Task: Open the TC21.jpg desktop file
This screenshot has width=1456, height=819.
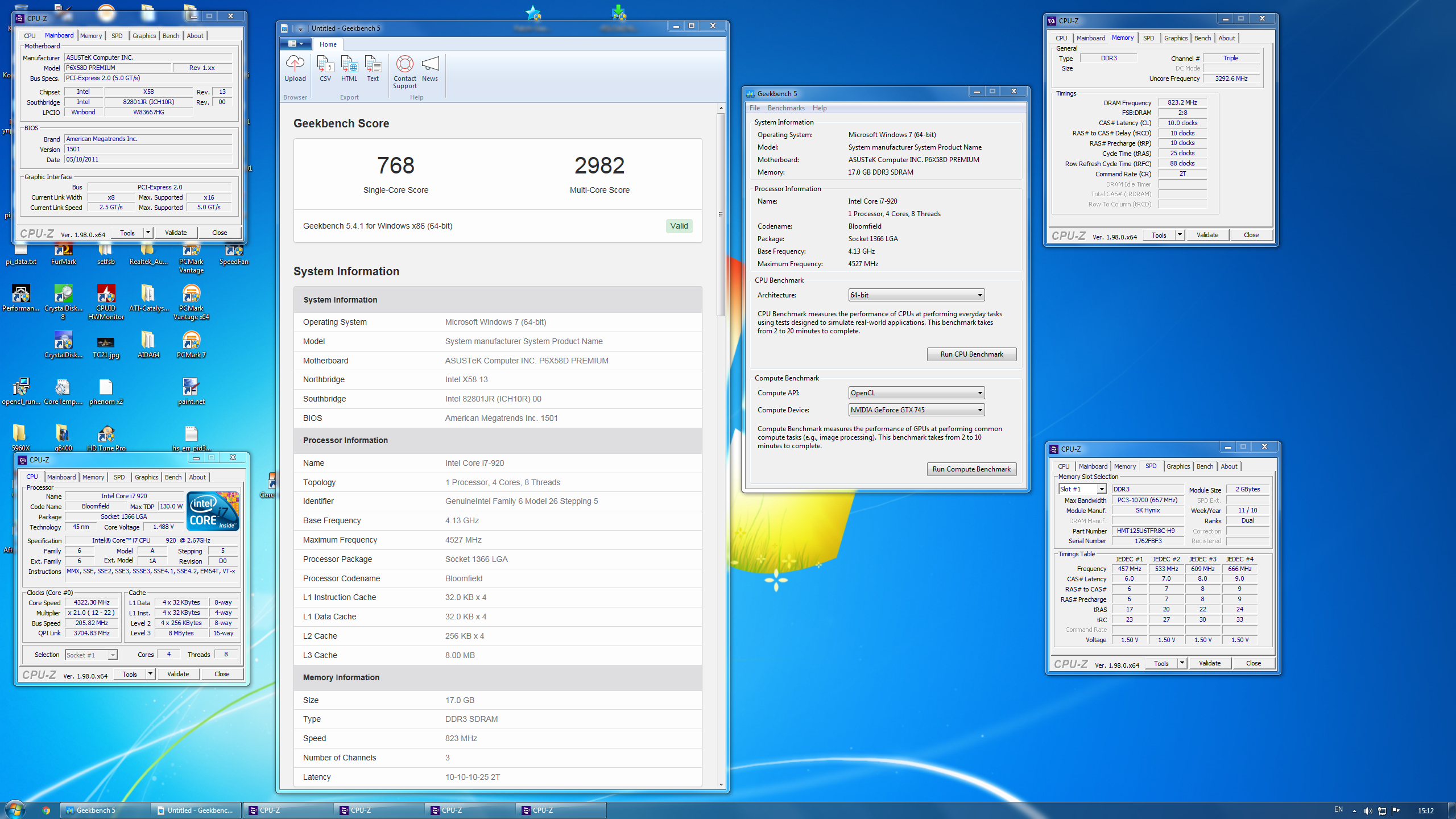Action: tap(106, 345)
